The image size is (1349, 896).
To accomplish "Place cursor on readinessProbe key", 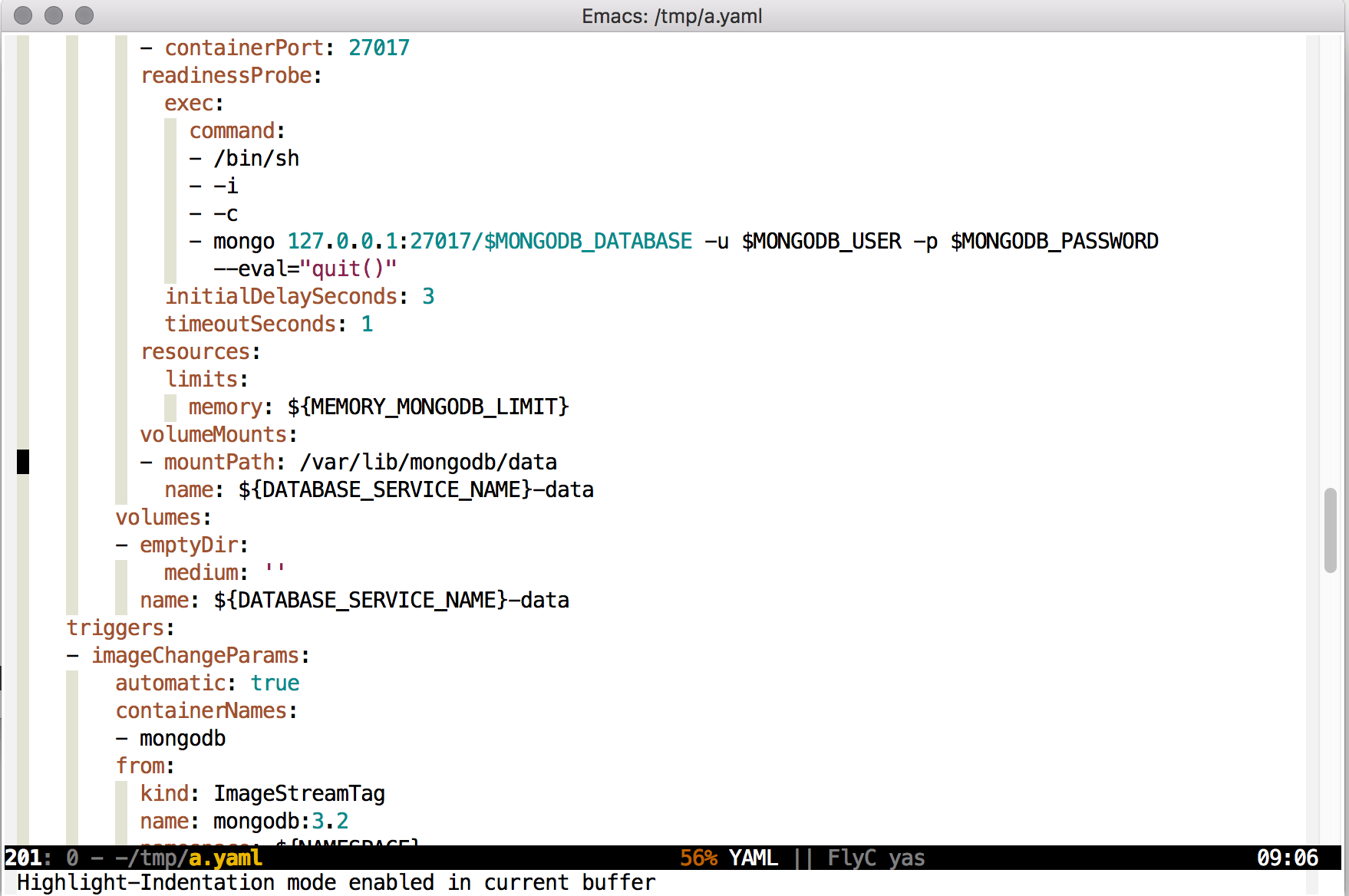I will tap(226, 75).
